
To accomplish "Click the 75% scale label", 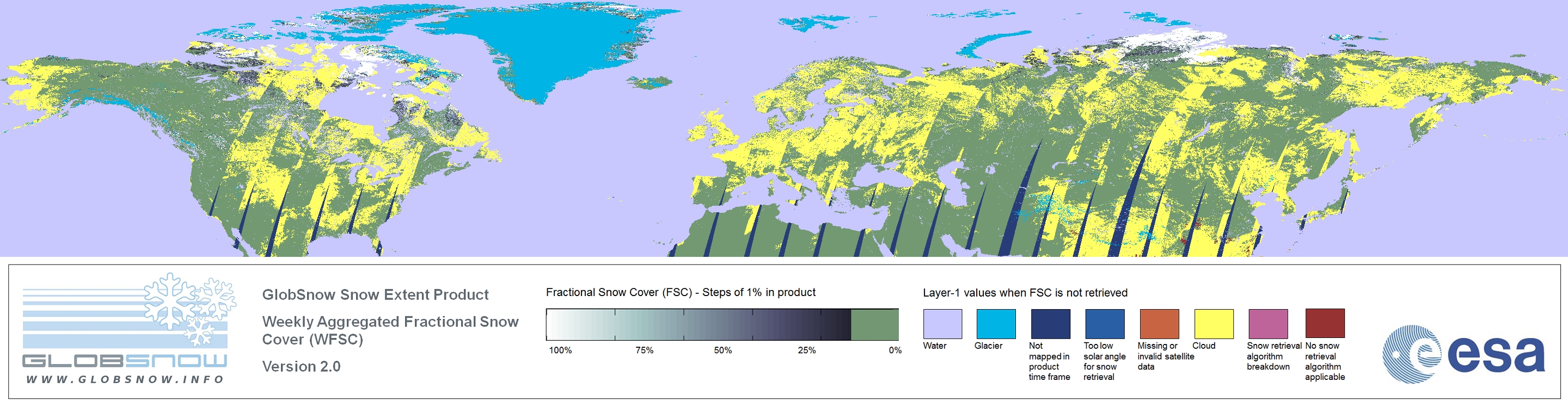I will point(644,350).
